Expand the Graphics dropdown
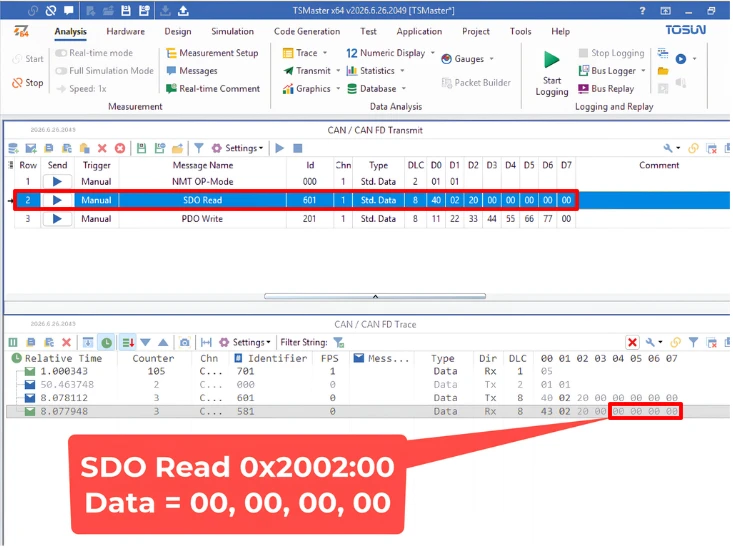This screenshot has width=733, height=550. (338, 88)
